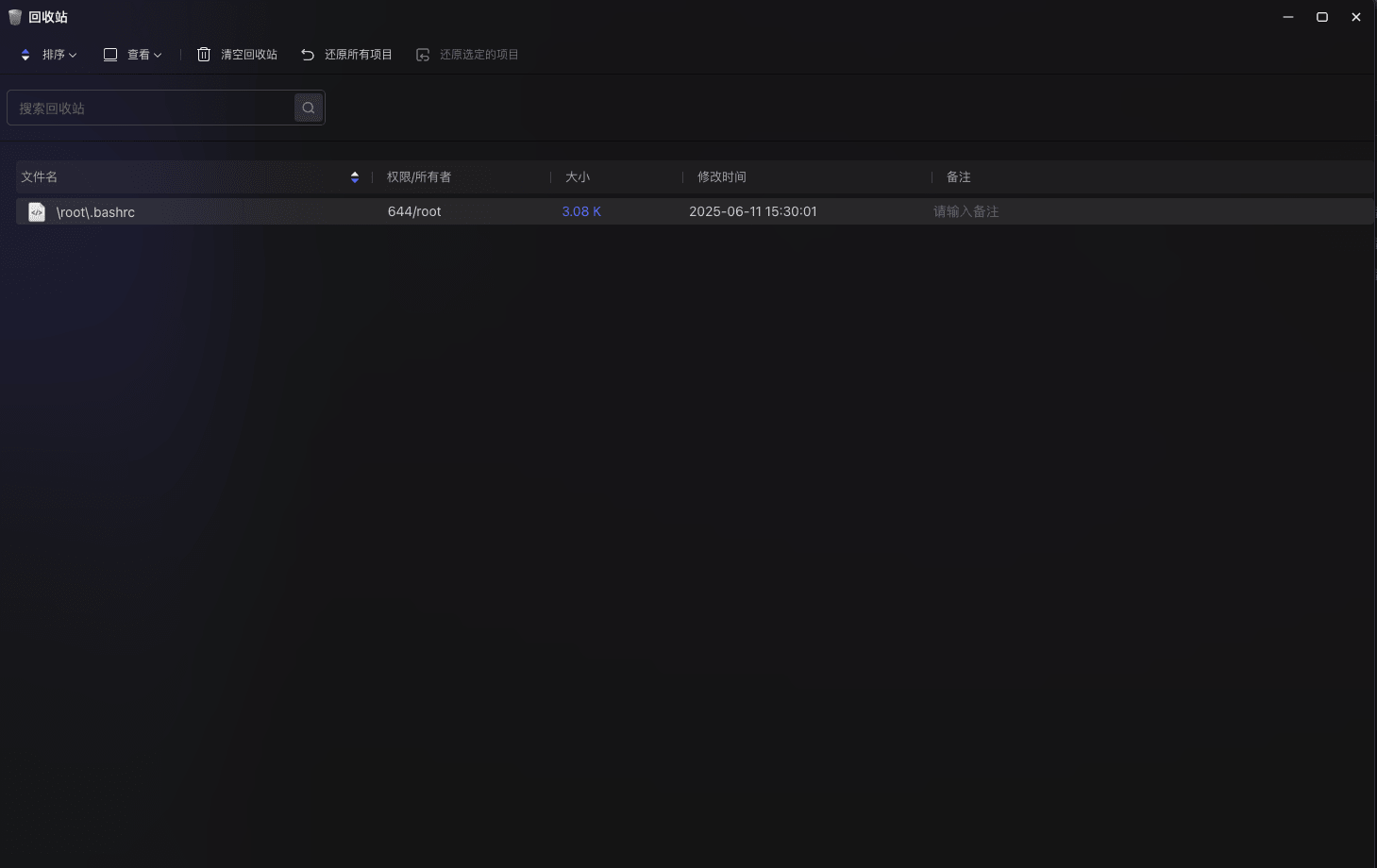Click the view layout icon
This screenshot has height=868, width=1377.
point(110,55)
